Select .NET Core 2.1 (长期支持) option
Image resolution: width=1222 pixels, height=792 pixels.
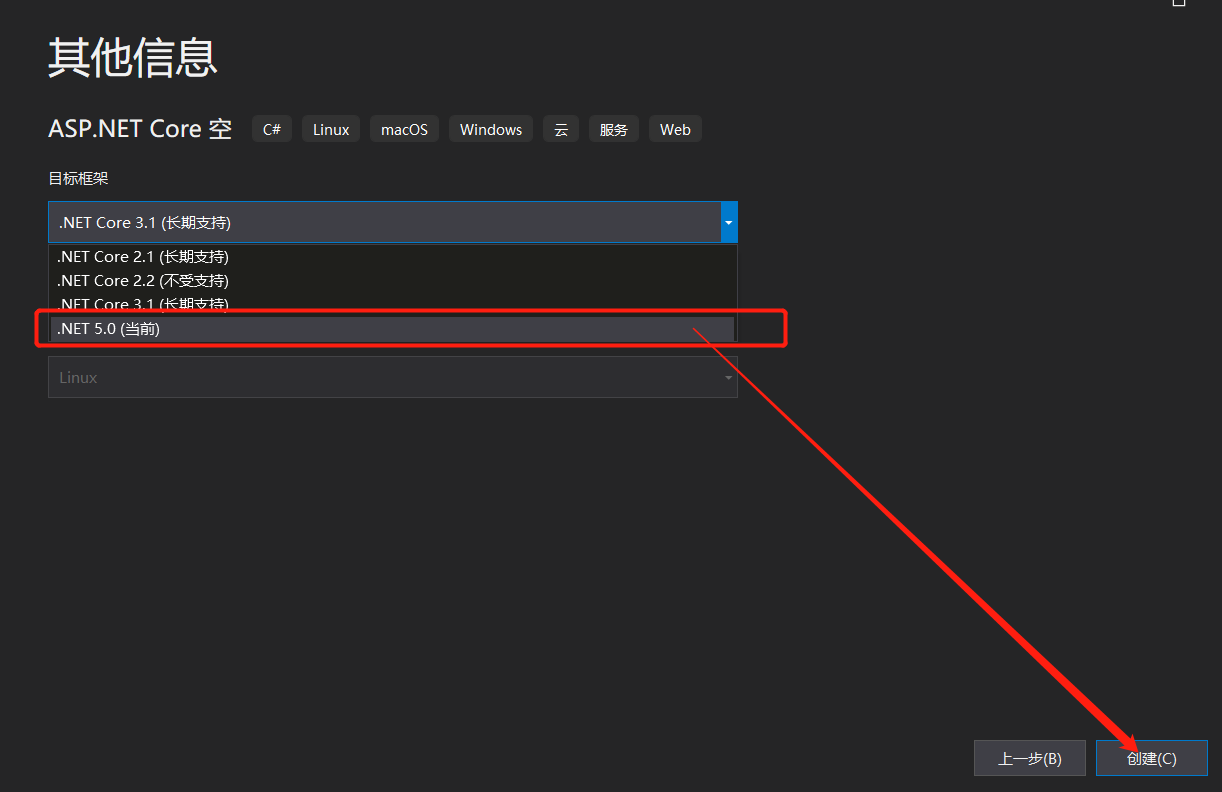coord(393,257)
